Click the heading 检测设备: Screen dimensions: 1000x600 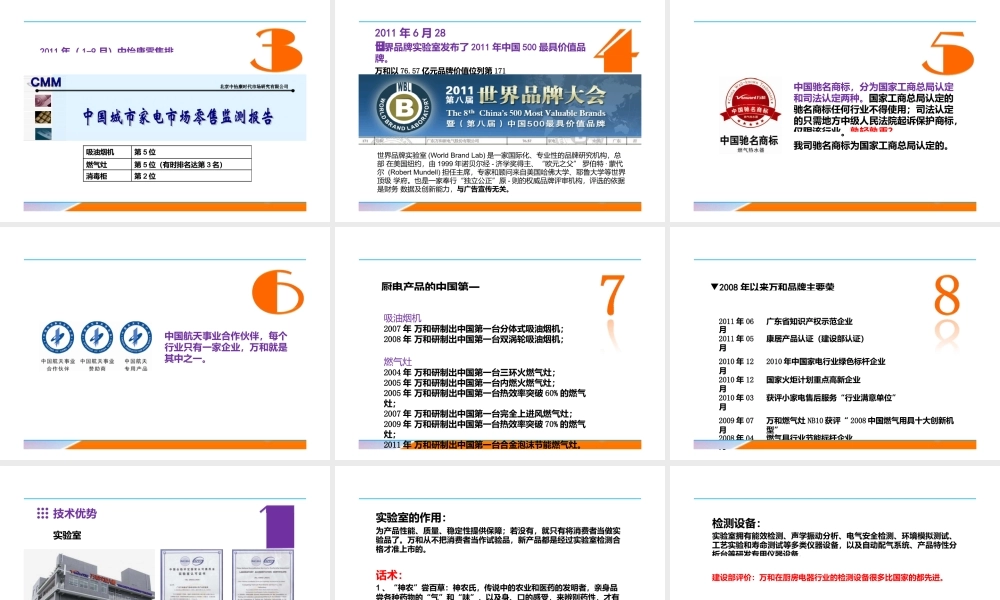click(736, 523)
